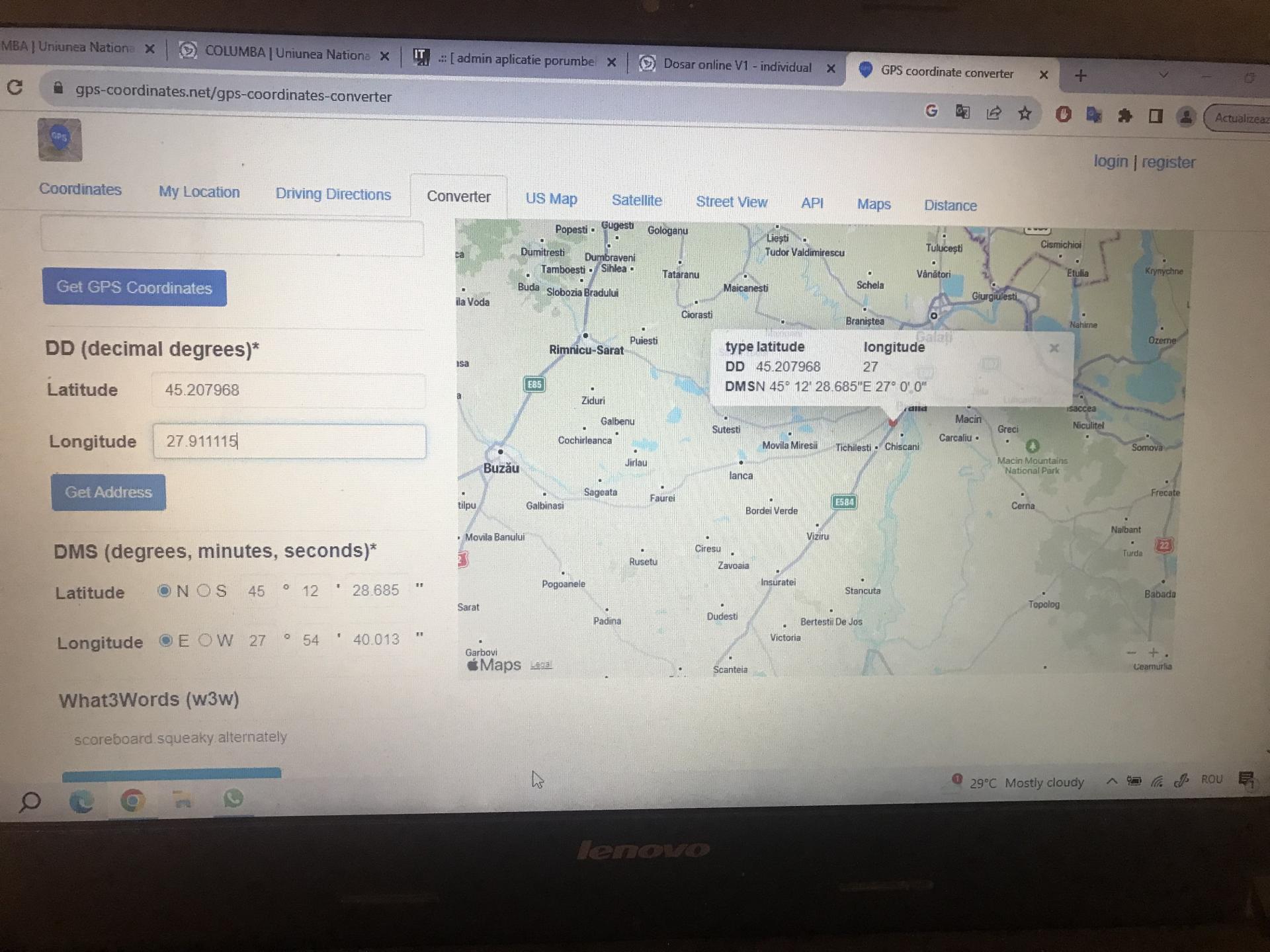Open the Satellite tab
This screenshot has width=1270, height=952.
[x=636, y=200]
